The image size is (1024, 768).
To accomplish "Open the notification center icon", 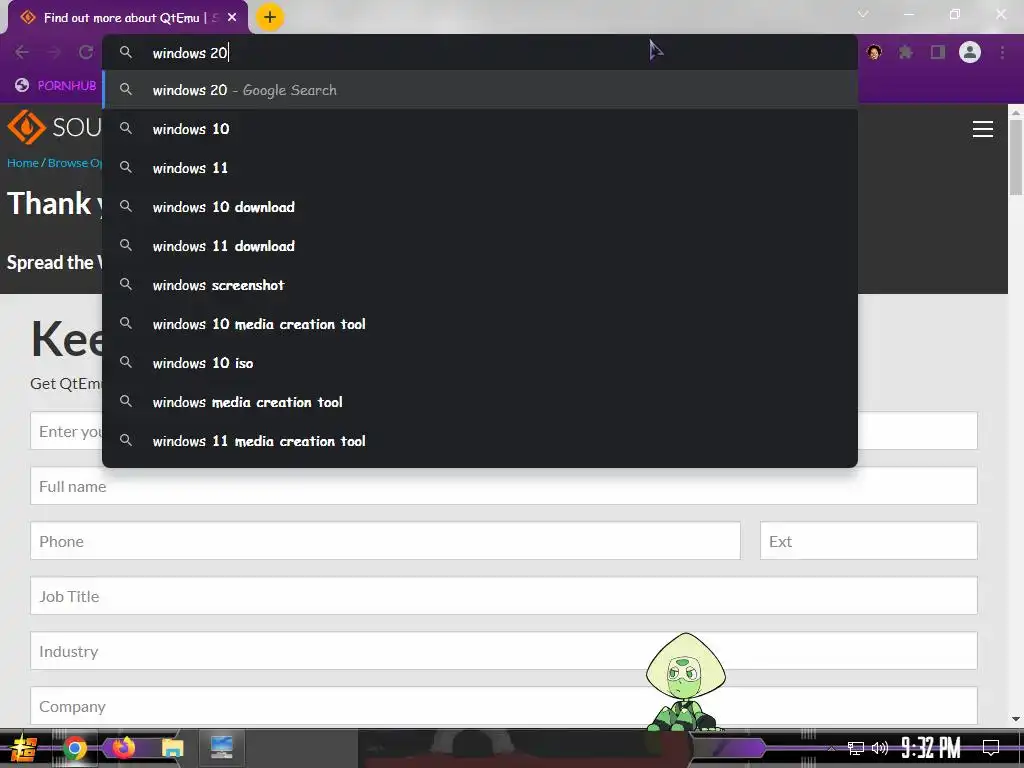I will 991,748.
